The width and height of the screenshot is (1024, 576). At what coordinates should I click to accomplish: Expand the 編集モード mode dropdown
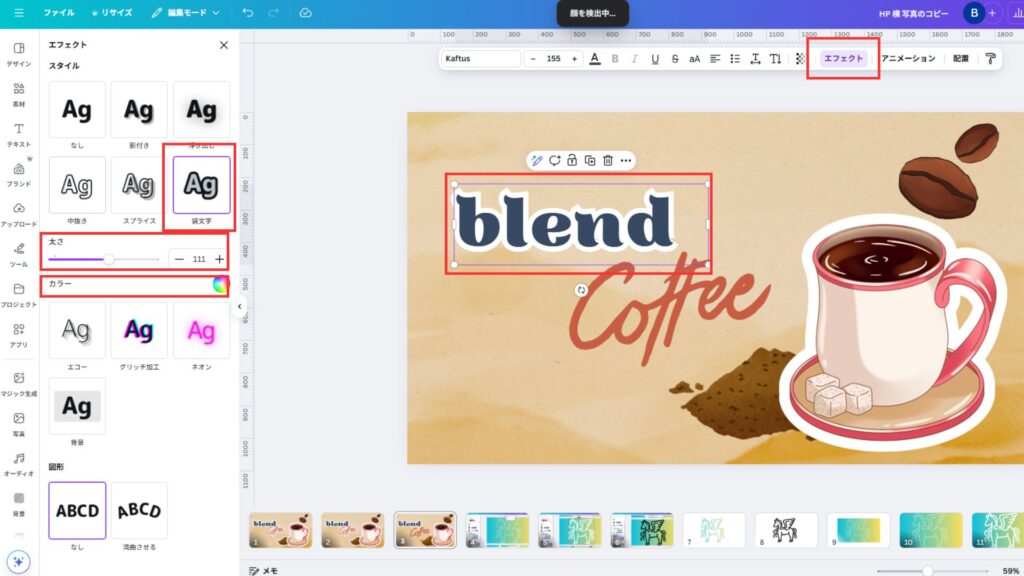186,13
